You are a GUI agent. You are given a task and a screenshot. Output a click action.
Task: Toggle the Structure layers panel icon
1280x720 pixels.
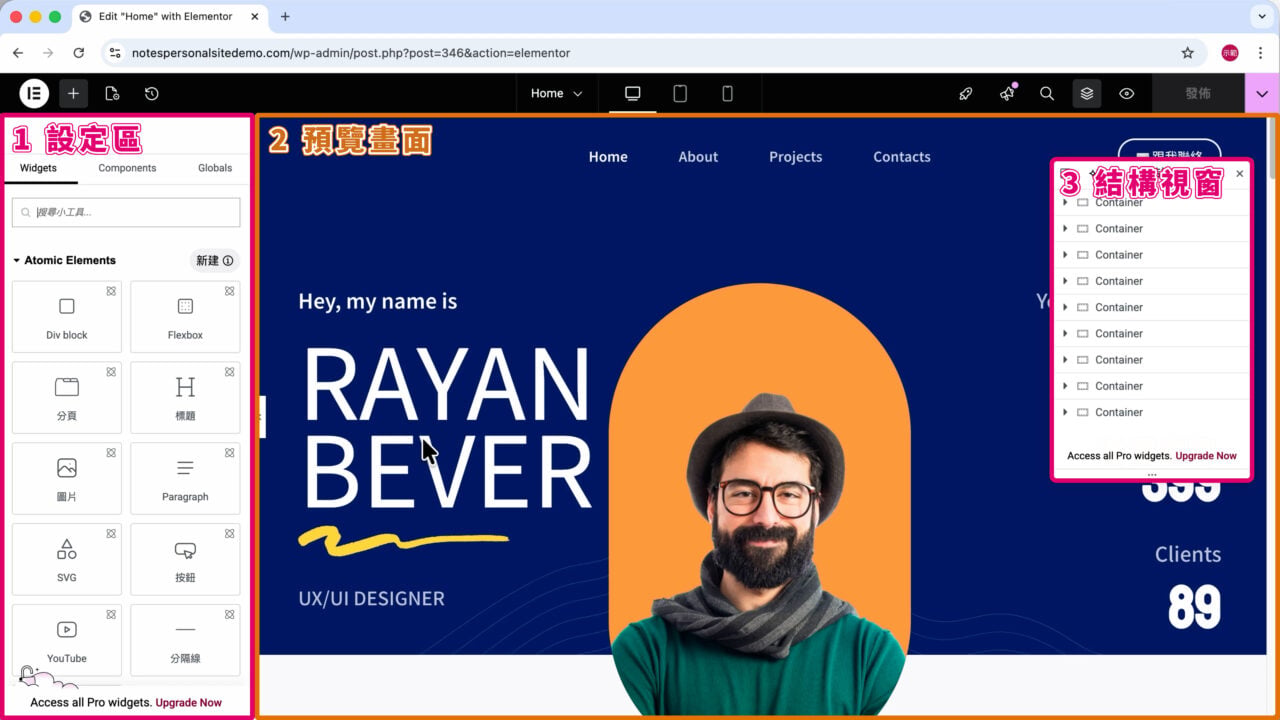click(1087, 93)
